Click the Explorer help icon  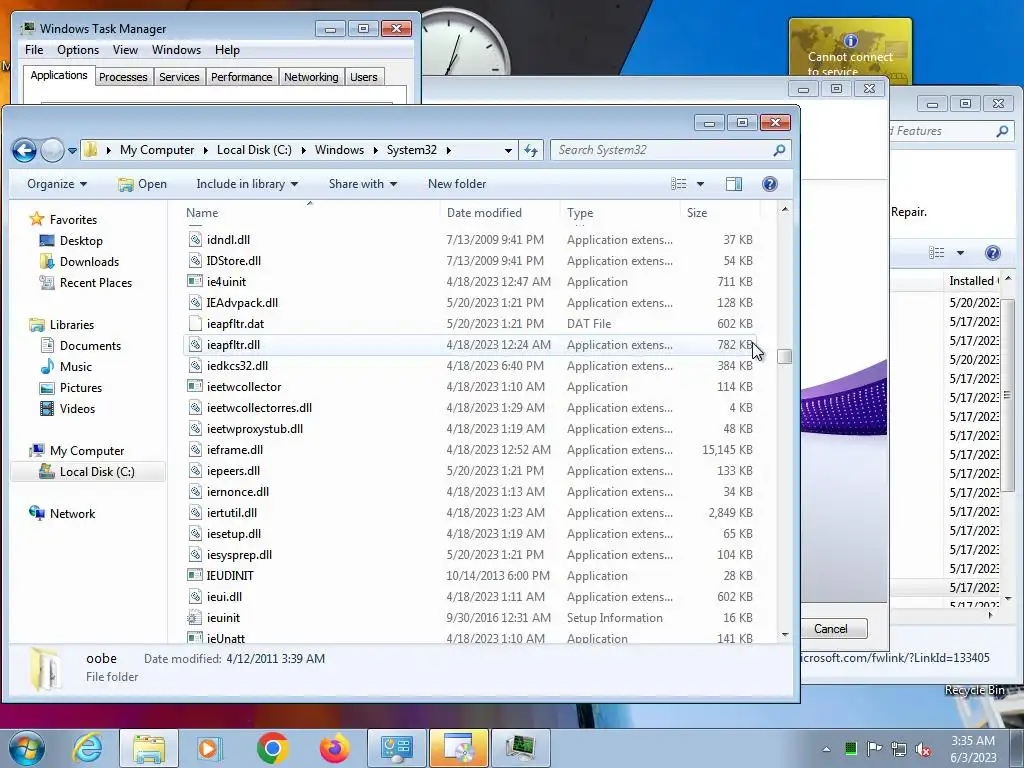click(x=770, y=184)
